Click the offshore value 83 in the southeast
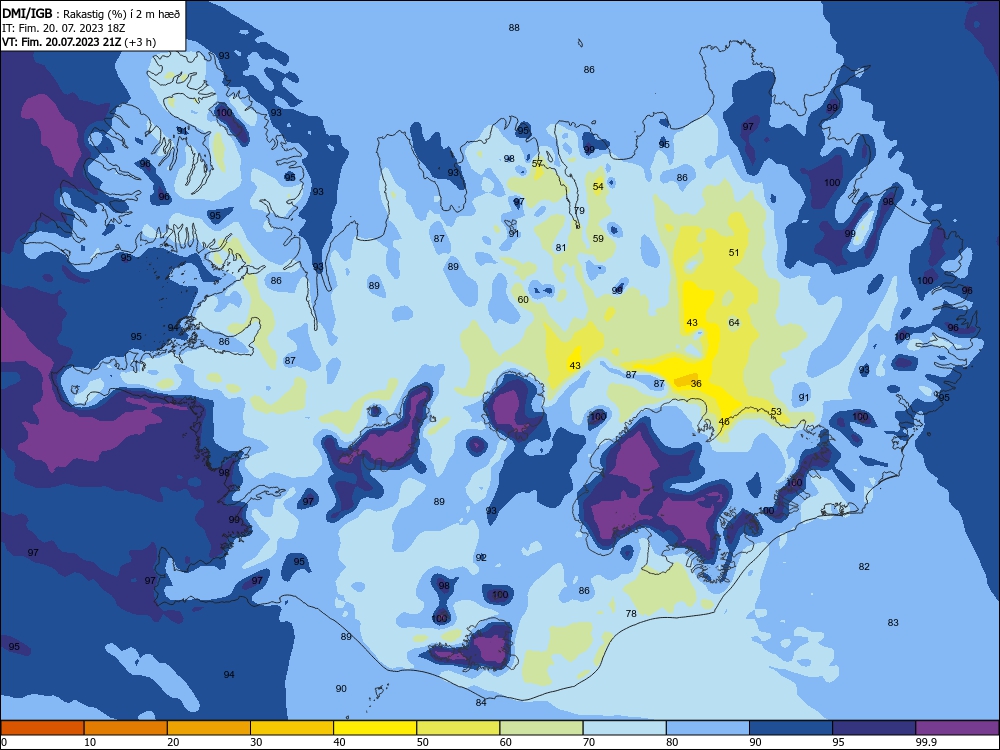 (893, 622)
